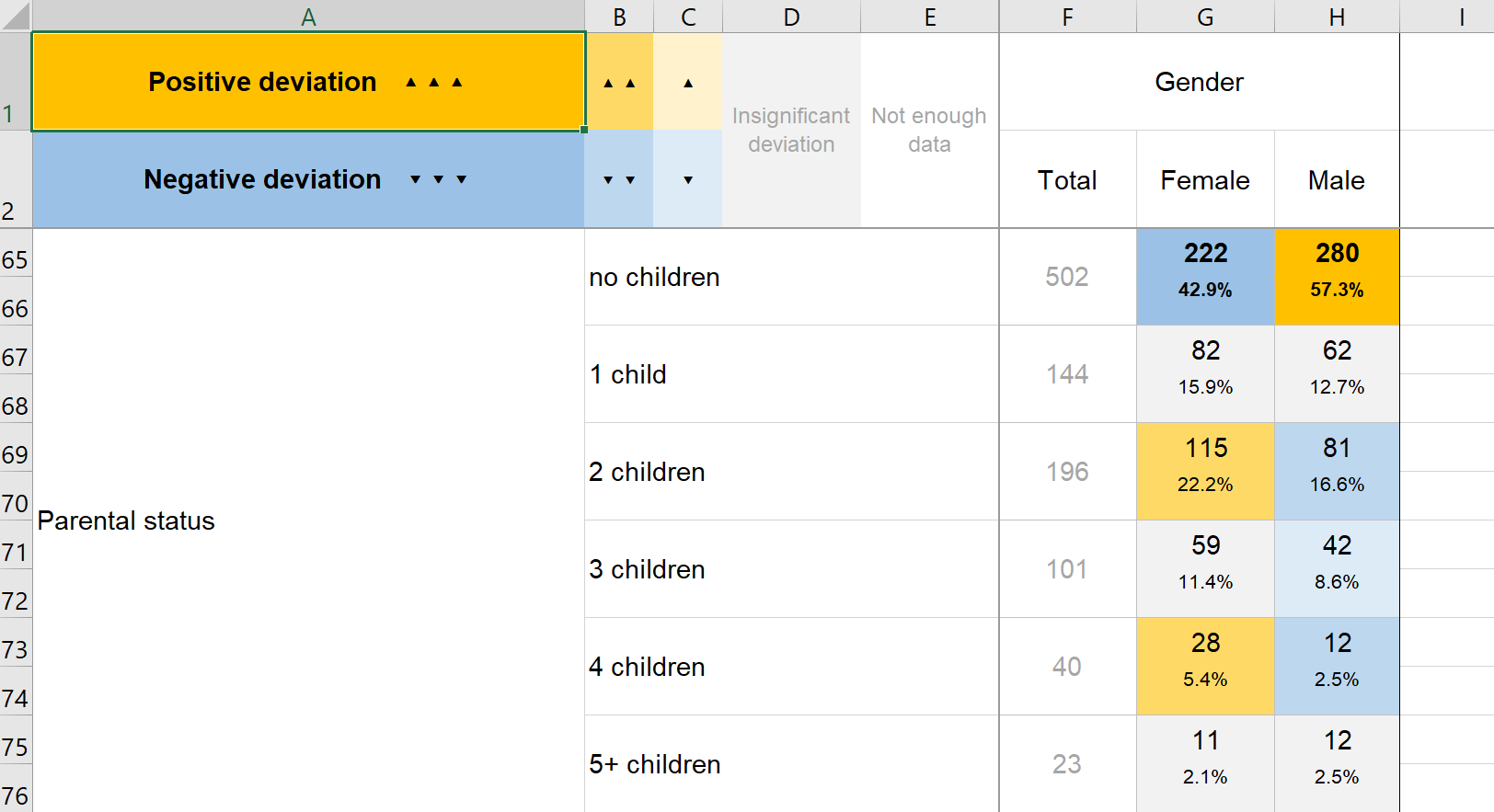Select the Negative deviation legend cell

pos(308,179)
